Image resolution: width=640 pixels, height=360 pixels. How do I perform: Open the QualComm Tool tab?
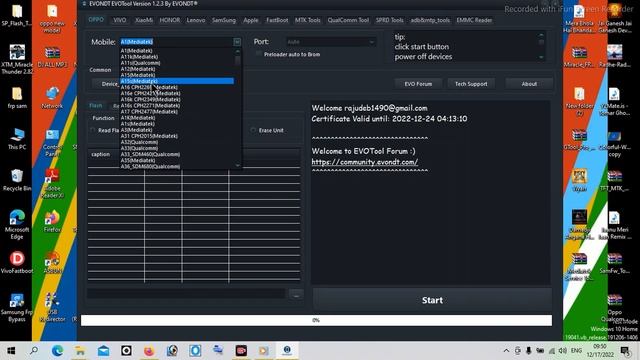348,20
